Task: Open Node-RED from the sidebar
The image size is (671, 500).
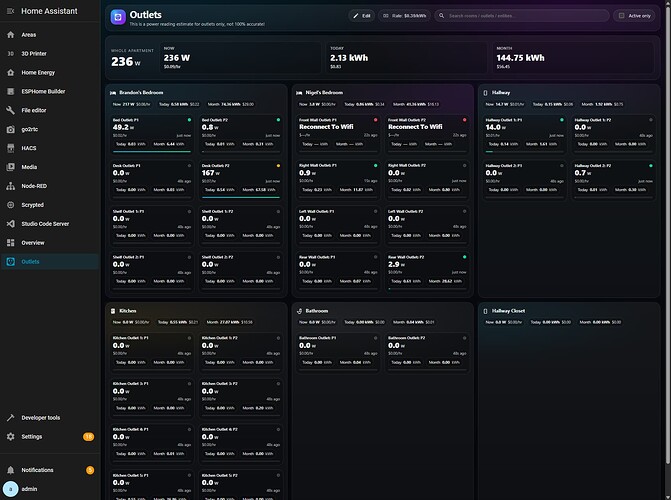Action: (x=11, y=186)
